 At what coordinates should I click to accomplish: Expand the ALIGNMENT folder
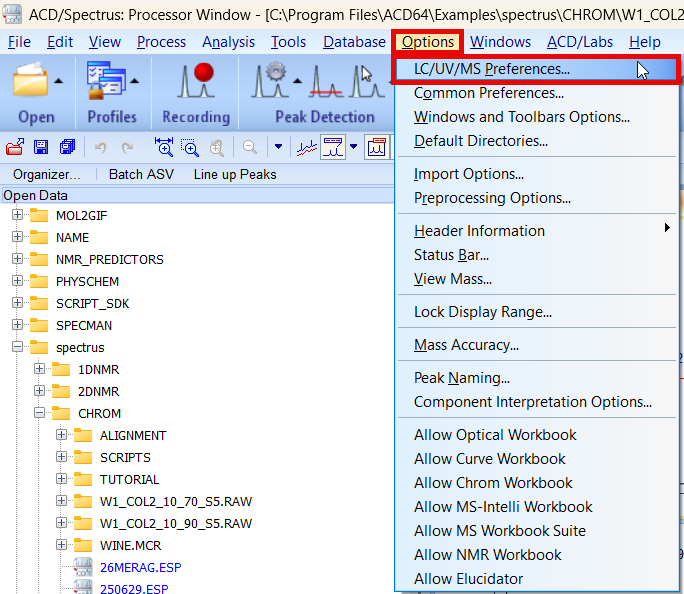(62, 434)
